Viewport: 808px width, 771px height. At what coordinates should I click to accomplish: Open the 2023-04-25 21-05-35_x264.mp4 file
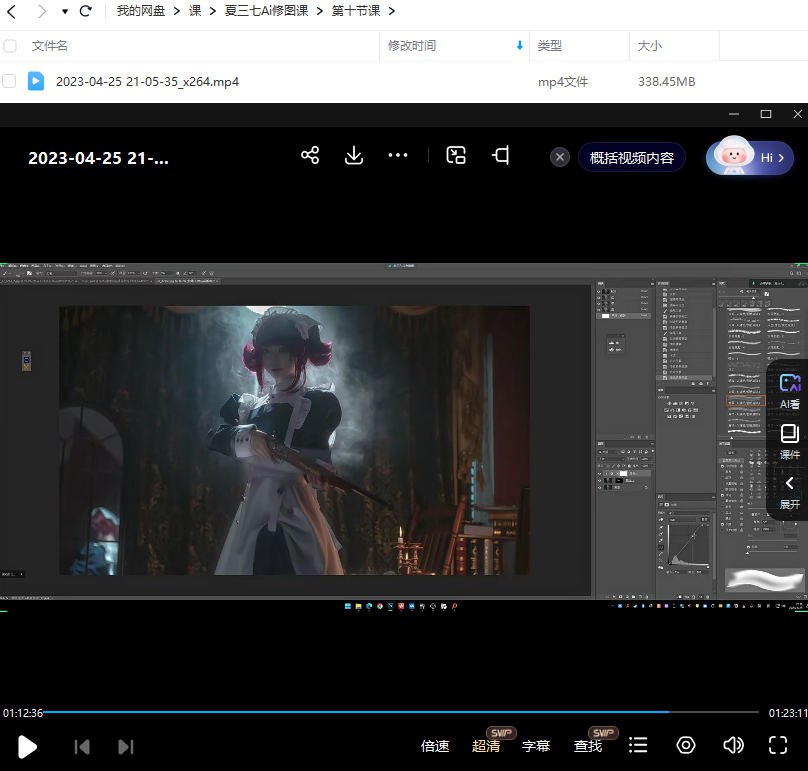tap(148, 81)
